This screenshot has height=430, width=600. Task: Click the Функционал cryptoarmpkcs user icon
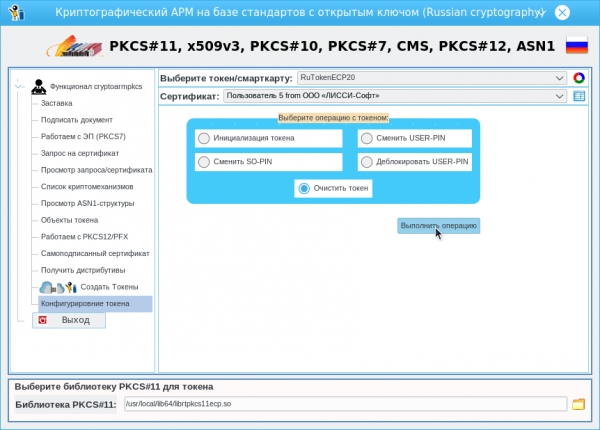(38, 87)
